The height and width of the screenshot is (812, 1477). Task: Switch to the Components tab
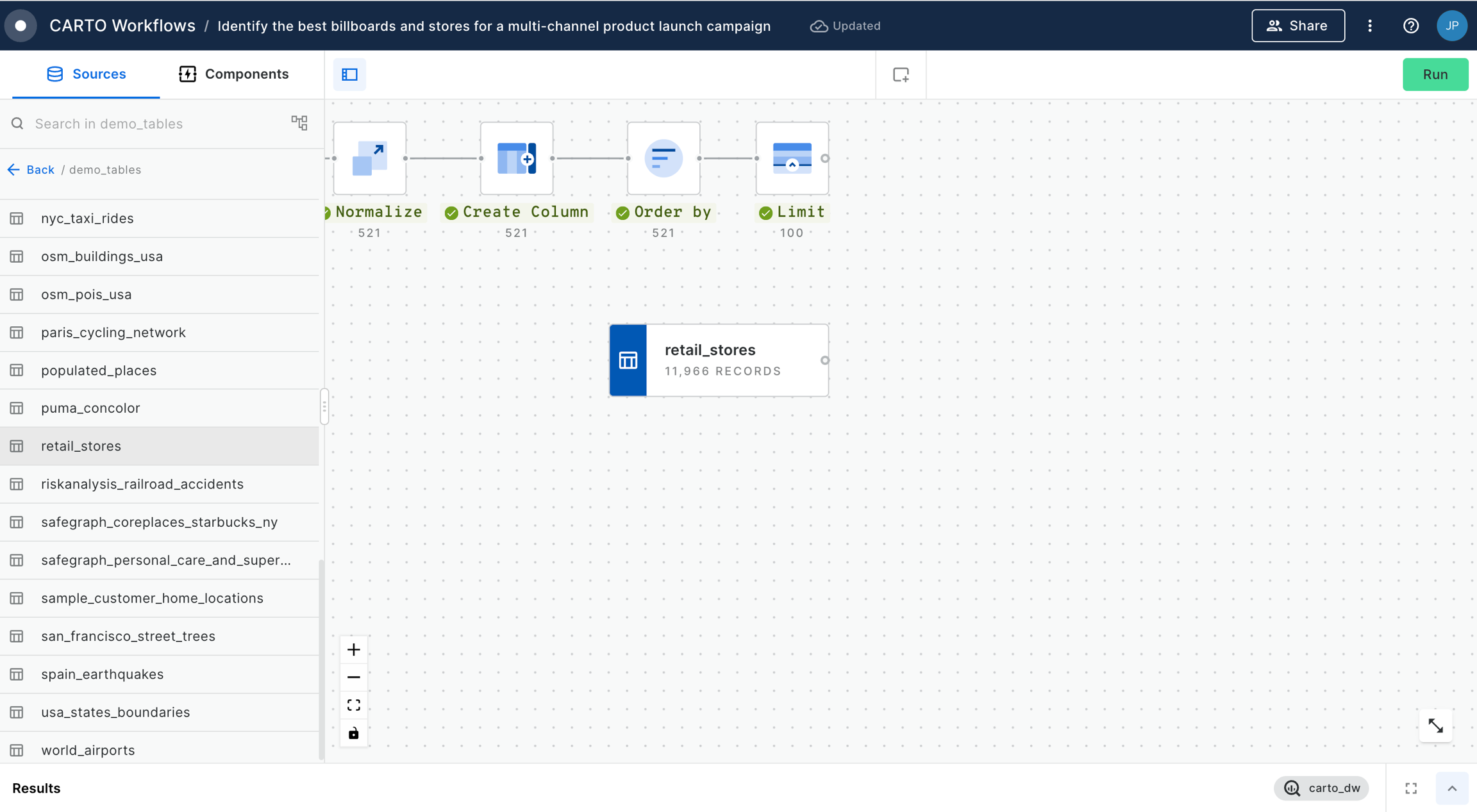point(234,74)
